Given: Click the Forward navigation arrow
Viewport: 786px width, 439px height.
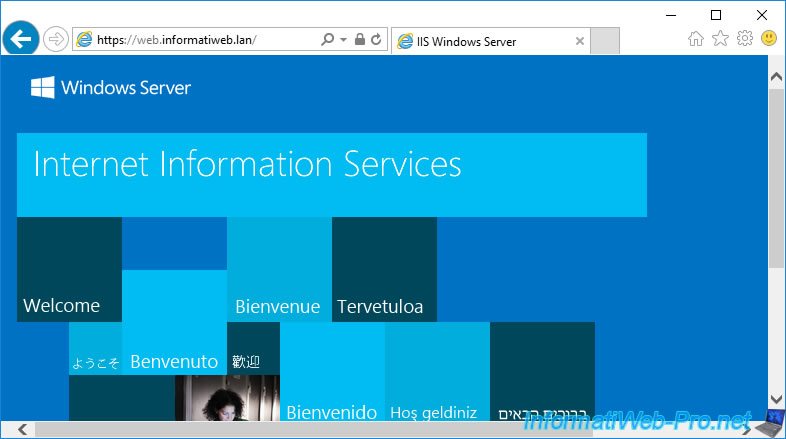Looking at the screenshot, I should 56,39.
